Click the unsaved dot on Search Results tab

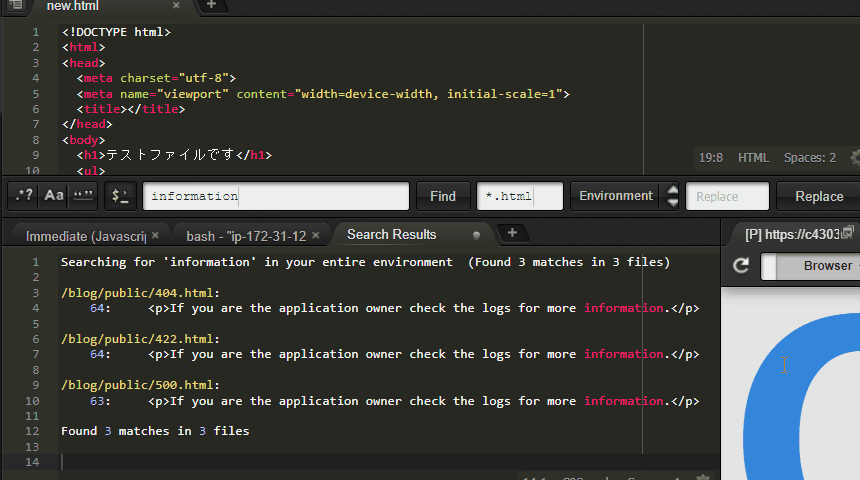point(476,235)
